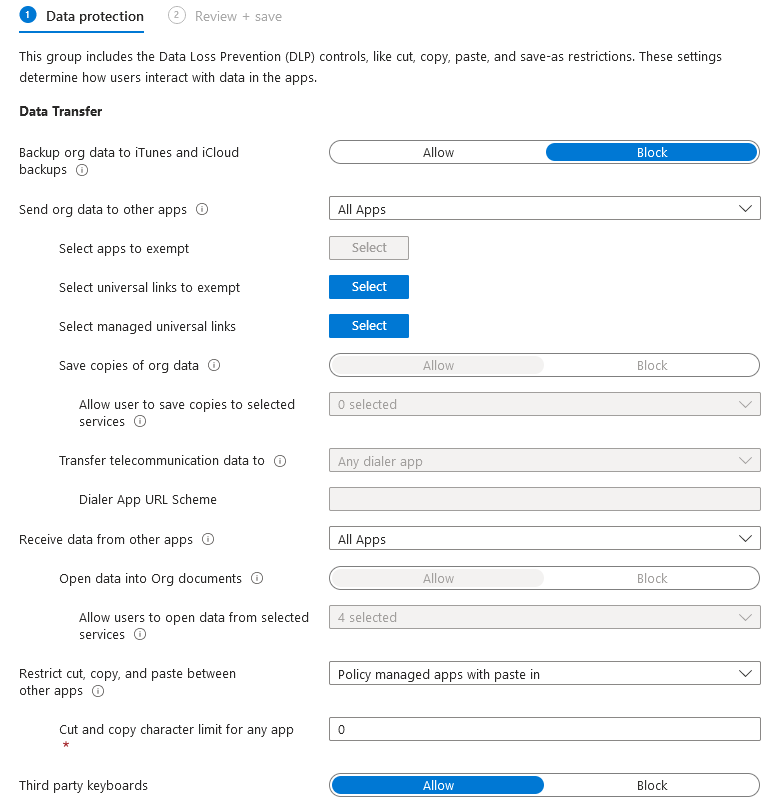Open the Open data into Org documents tooltip
The height and width of the screenshot is (806, 780).
point(257,579)
